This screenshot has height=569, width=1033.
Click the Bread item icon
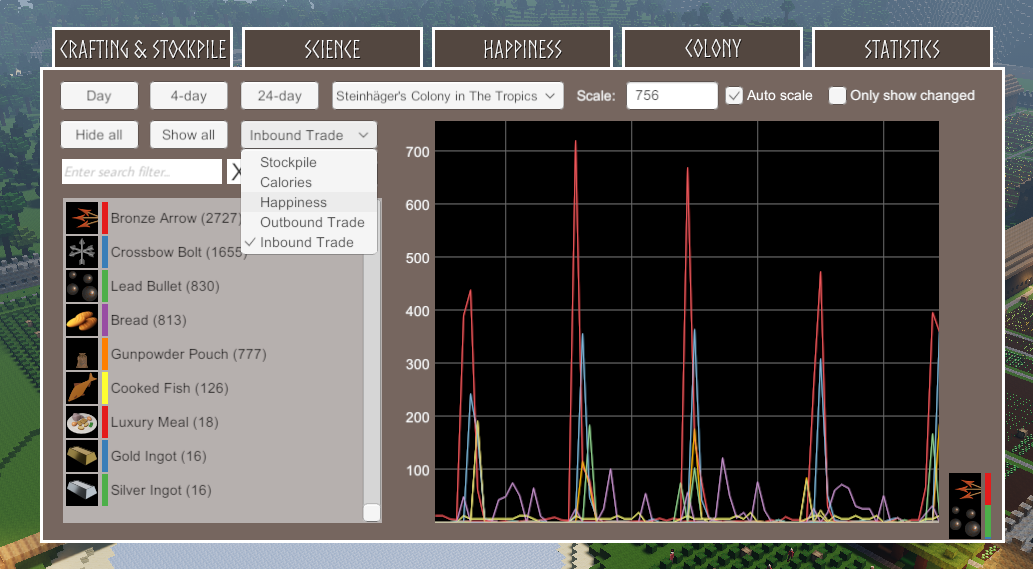pyautogui.click(x=82, y=320)
